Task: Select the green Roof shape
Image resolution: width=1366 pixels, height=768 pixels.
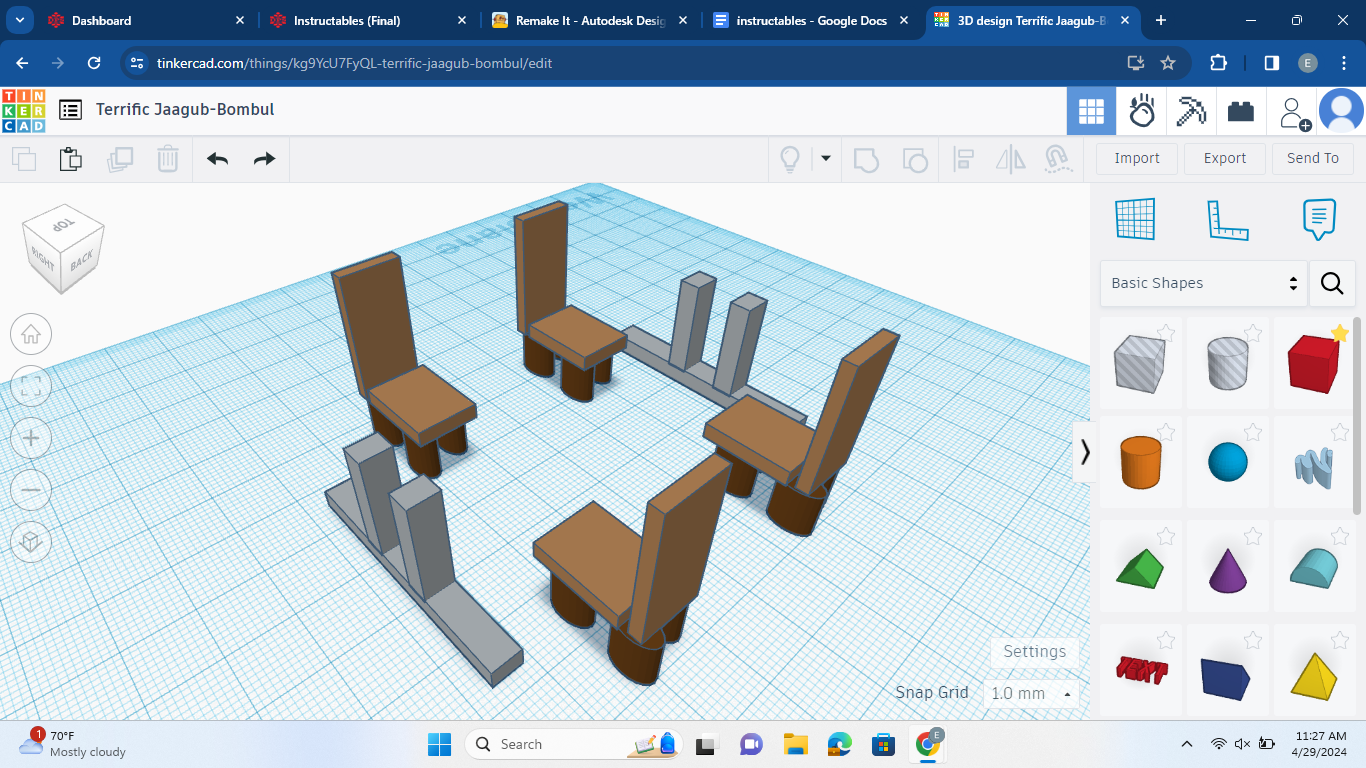Action: 1140,567
